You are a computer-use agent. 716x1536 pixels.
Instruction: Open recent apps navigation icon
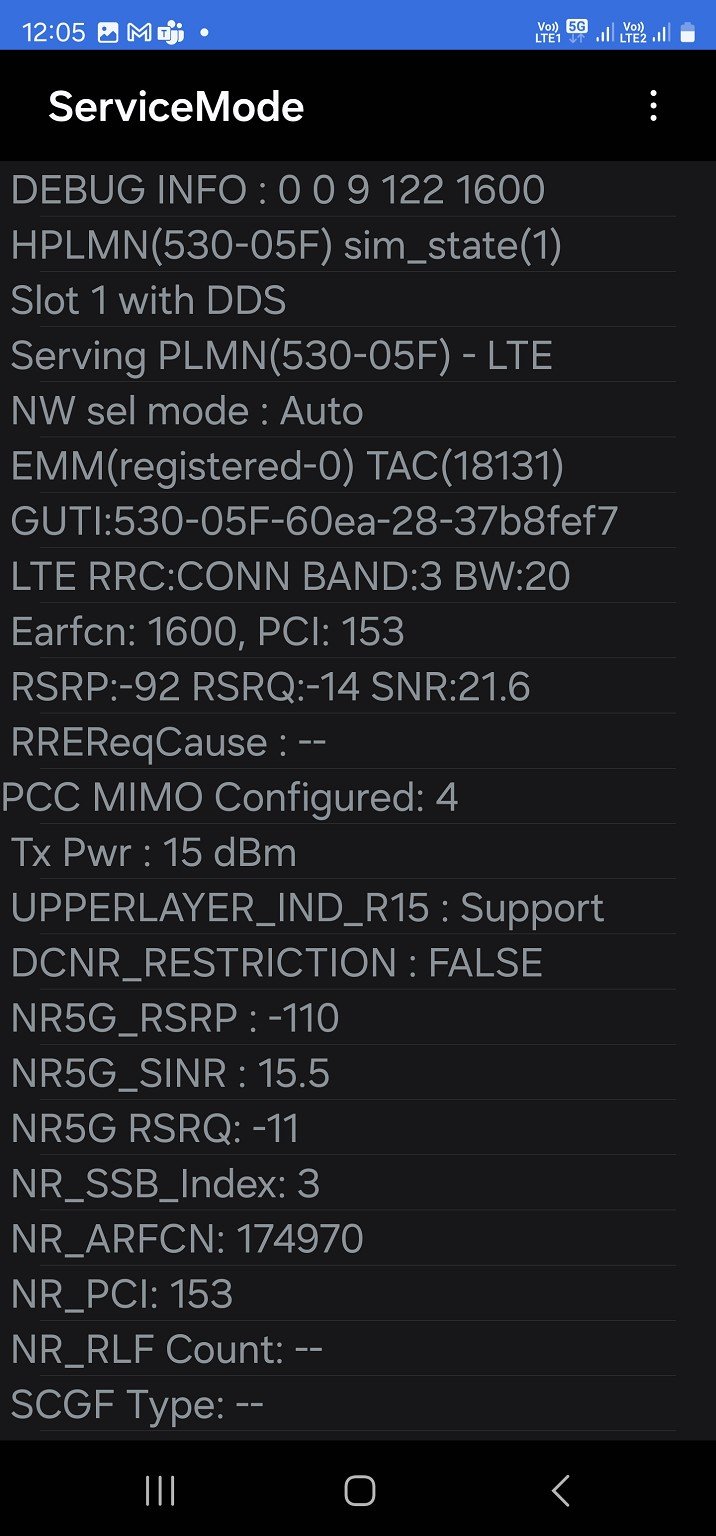pyautogui.click(x=160, y=1490)
